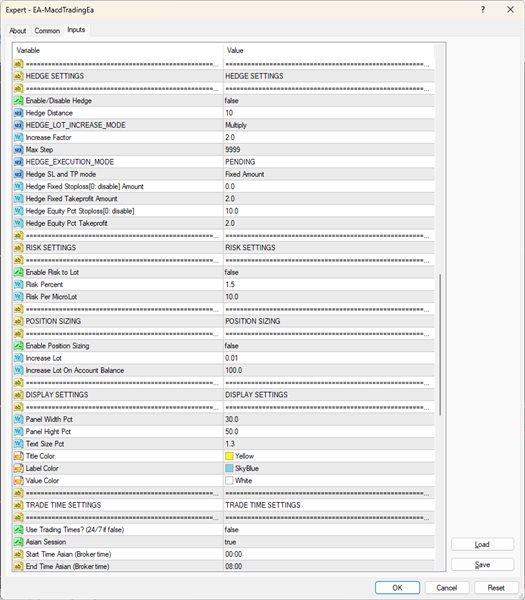Open the Fixed Amount SL and TP mode dropdown

(x=329, y=174)
